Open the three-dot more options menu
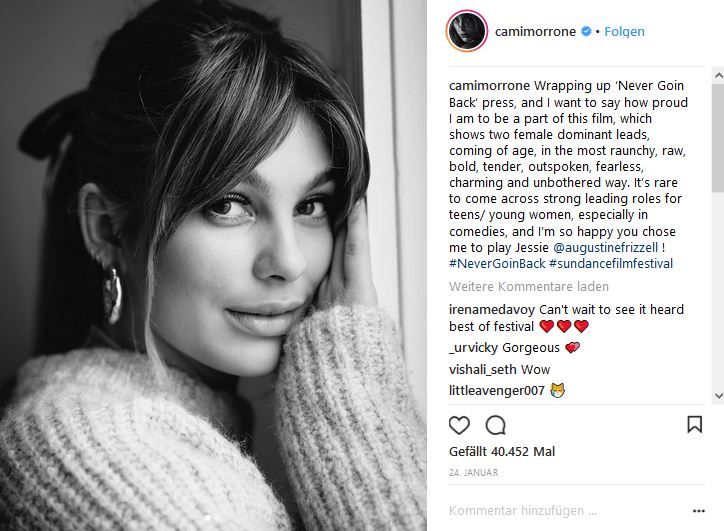The width and height of the screenshot is (724, 531). 699,511
